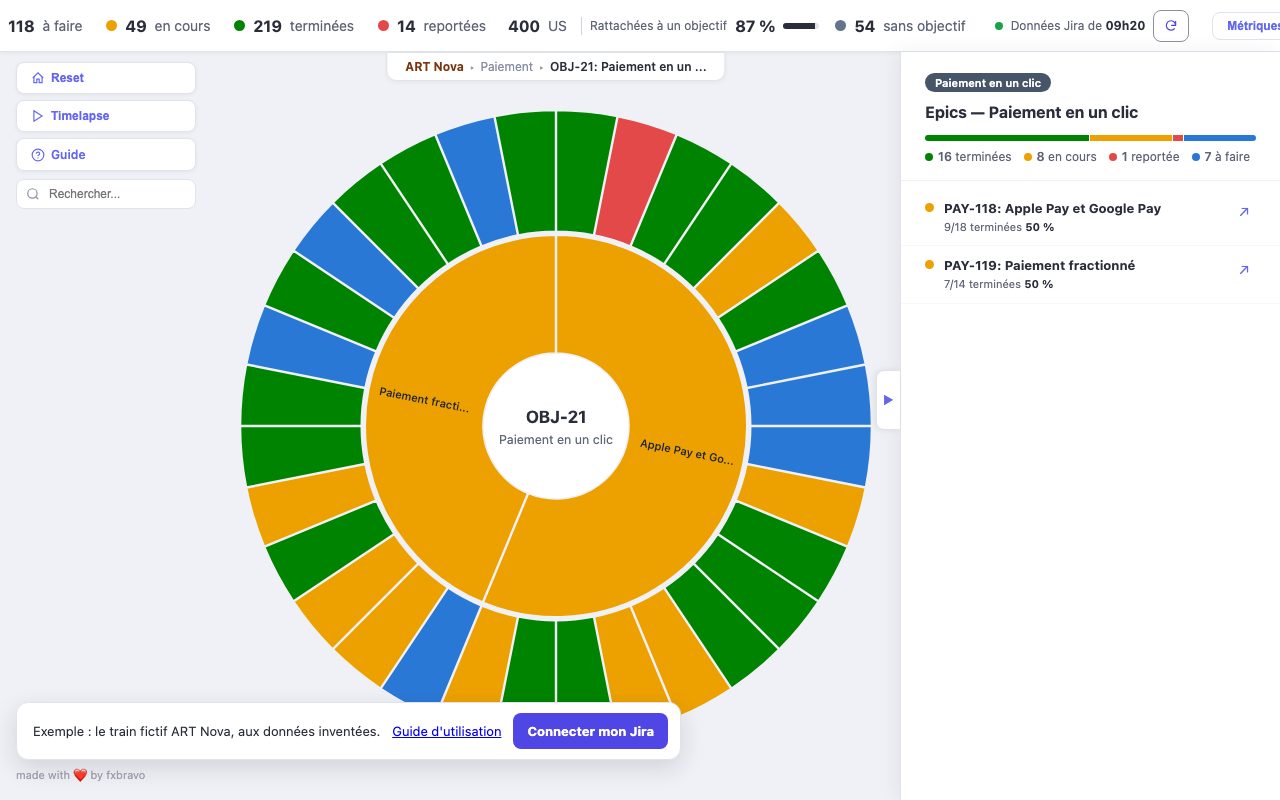Image resolution: width=1280 pixels, height=800 pixels.
Task: Click the heart icon in the footer
Action: 80,775
